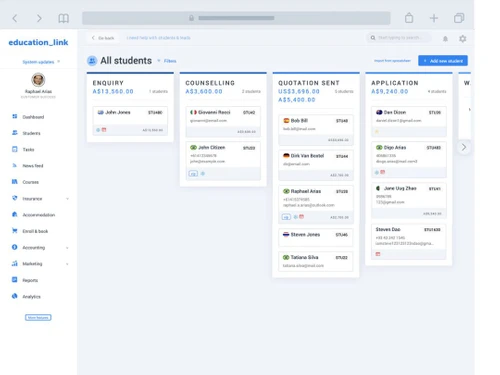Show the browser tabs overview icon

tap(459, 18)
